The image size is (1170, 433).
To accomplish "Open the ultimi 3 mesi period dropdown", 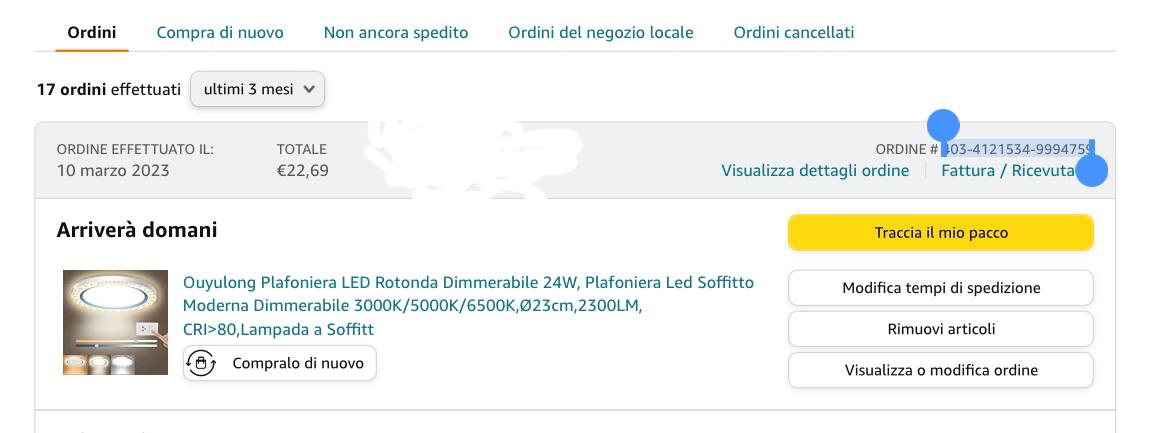I will click(258, 89).
